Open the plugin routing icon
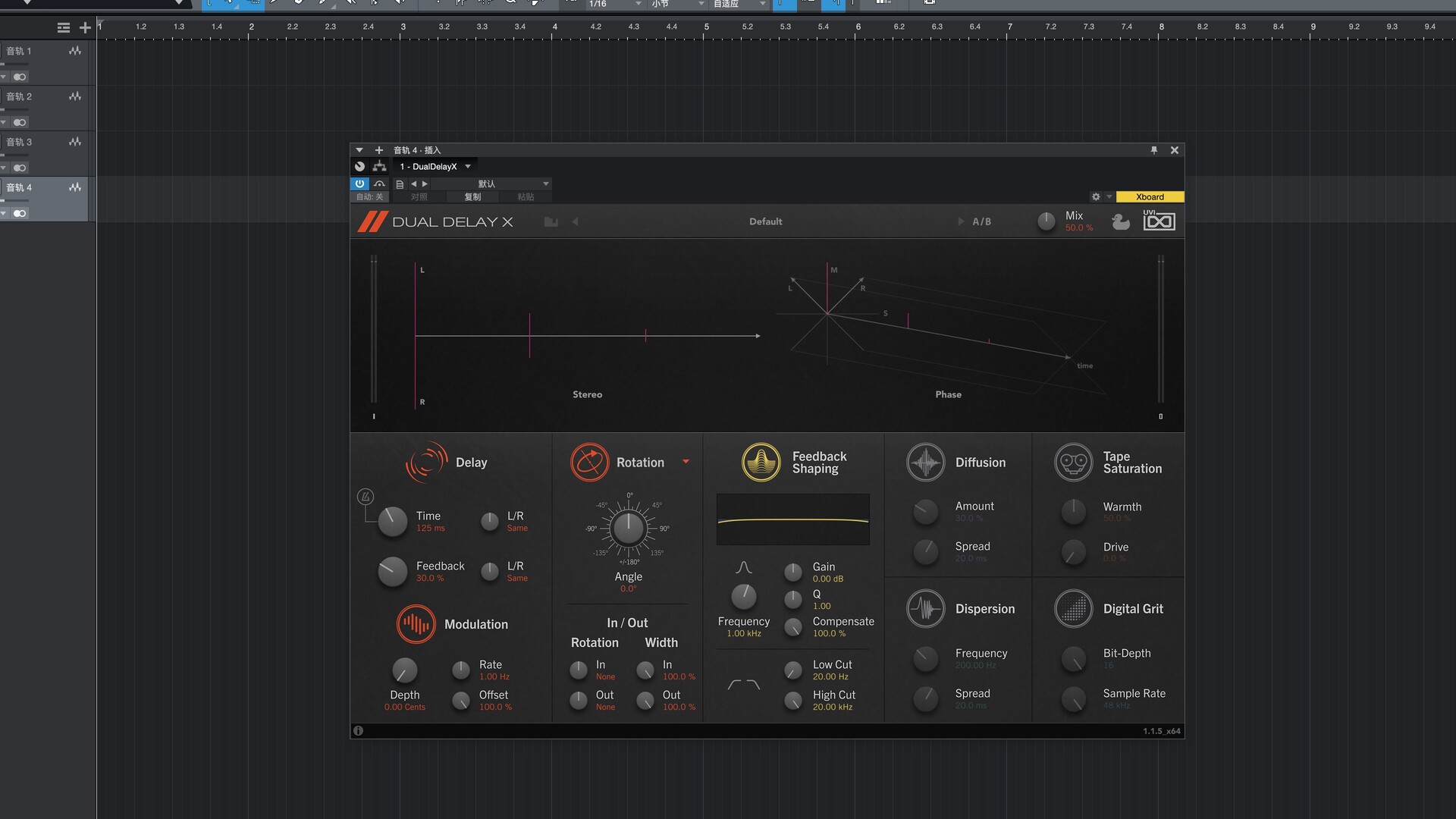The image size is (1456, 819). pyautogui.click(x=379, y=167)
